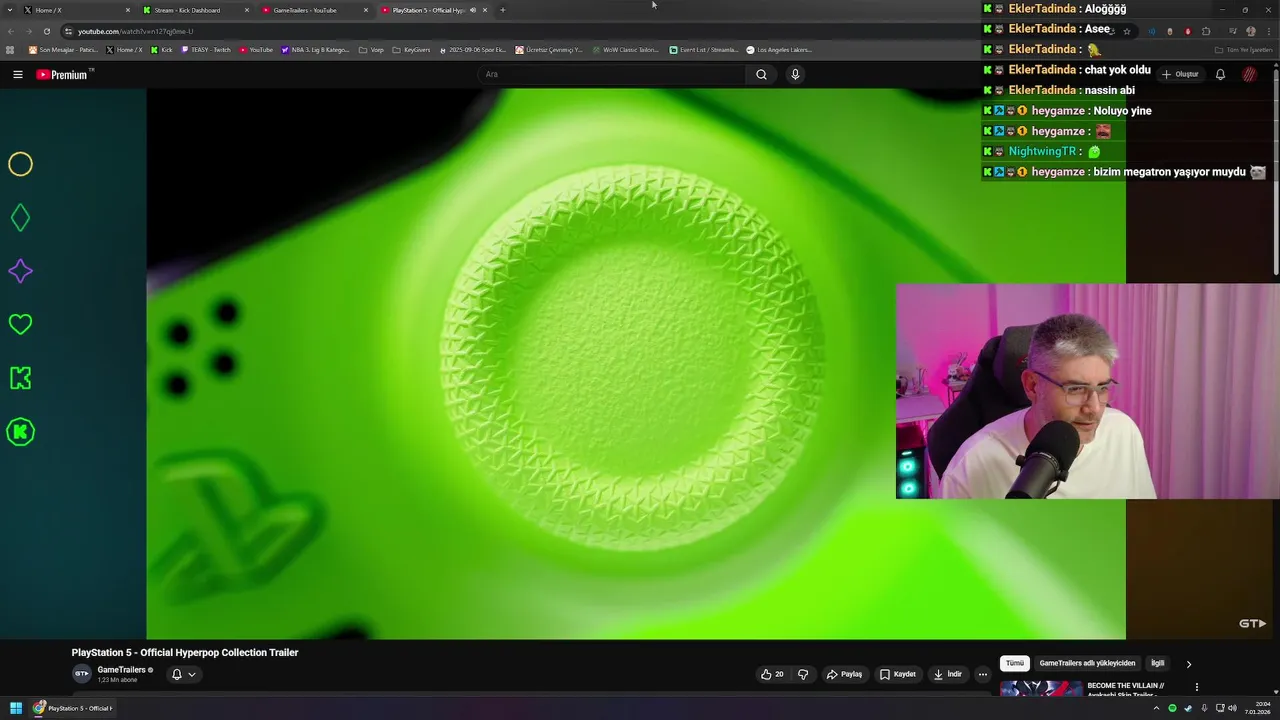Viewport: 1280px width, 720px height.
Task: Open Event List / Streamlabs bookmark
Action: tap(703, 50)
